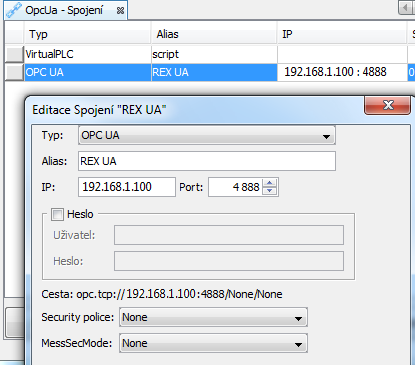Image resolution: width=415 pixels, height=365 pixels.
Task: Expand the Security police dropdown
Action: tap(213, 317)
